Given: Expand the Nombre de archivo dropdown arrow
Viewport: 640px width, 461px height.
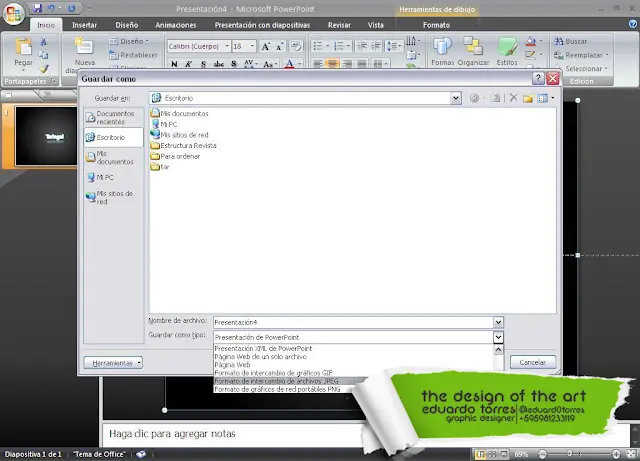Looking at the screenshot, I should click(498, 322).
